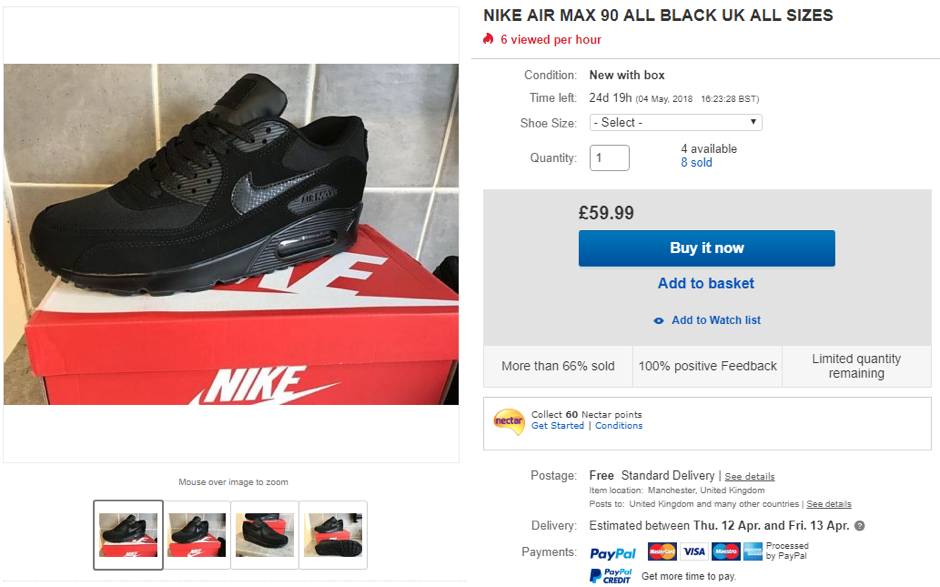
Task: Open the Shoe Size selector
Action: (674, 122)
